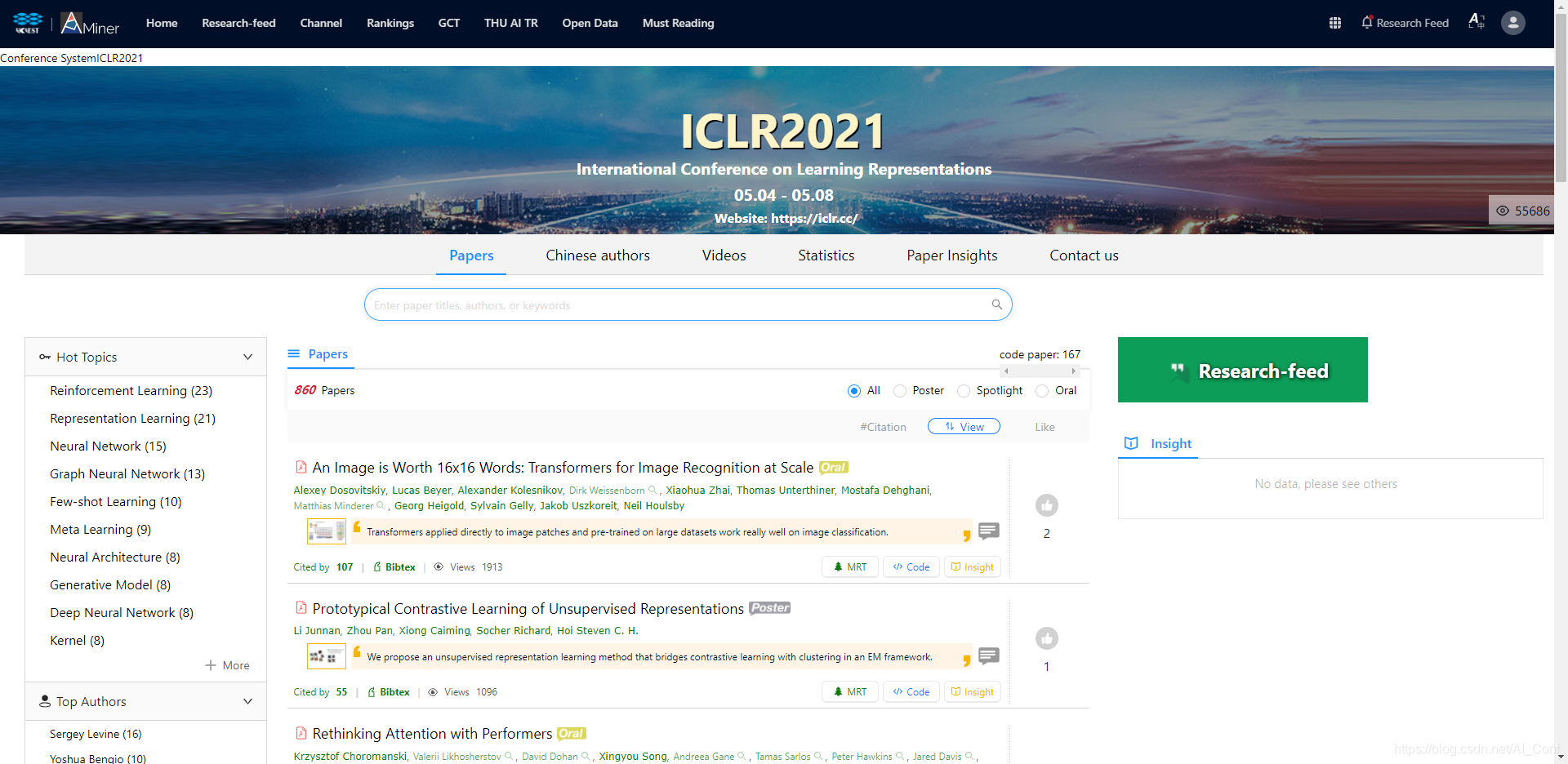The image size is (1568, 764).
Task: Focus the paper search input field
Action: click(x=688, y=304)
